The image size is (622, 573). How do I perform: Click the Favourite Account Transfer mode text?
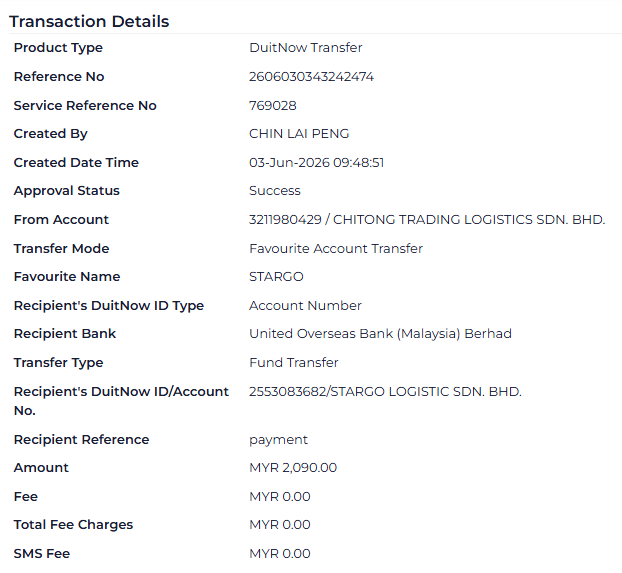(x=336, y=249)
